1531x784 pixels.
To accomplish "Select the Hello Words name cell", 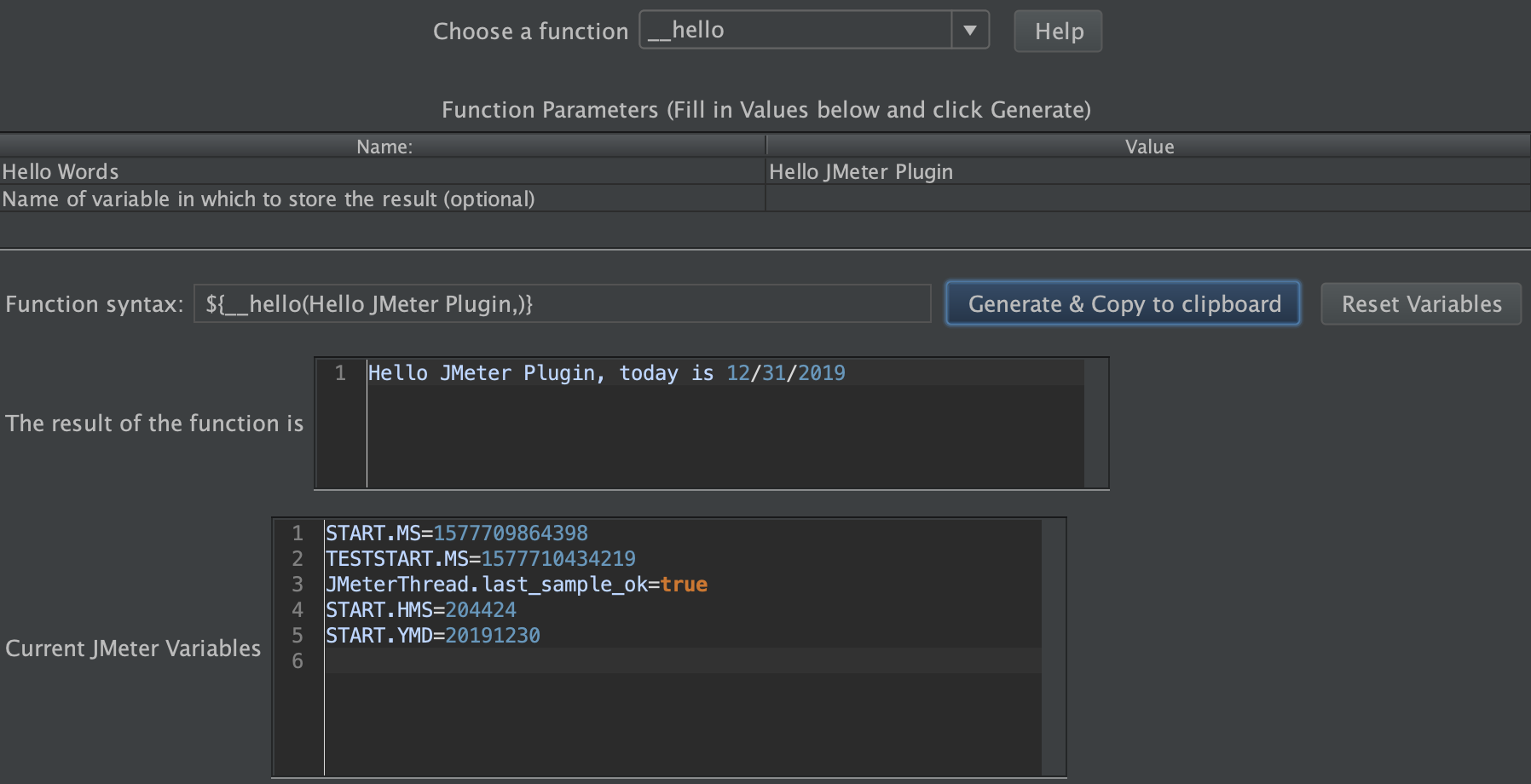I will tap(383, 171).
